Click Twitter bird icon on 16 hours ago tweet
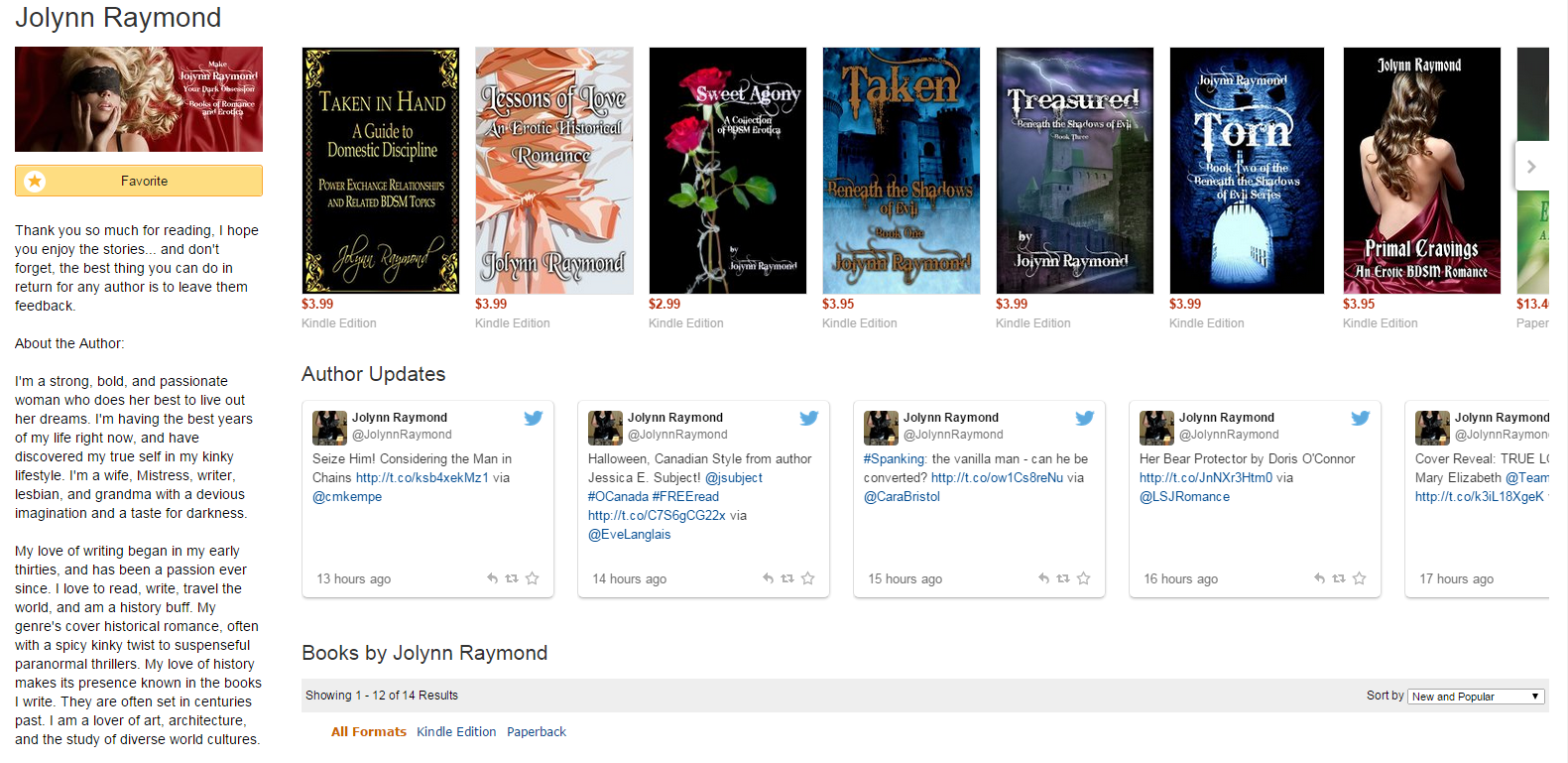 click(1361, 418)
